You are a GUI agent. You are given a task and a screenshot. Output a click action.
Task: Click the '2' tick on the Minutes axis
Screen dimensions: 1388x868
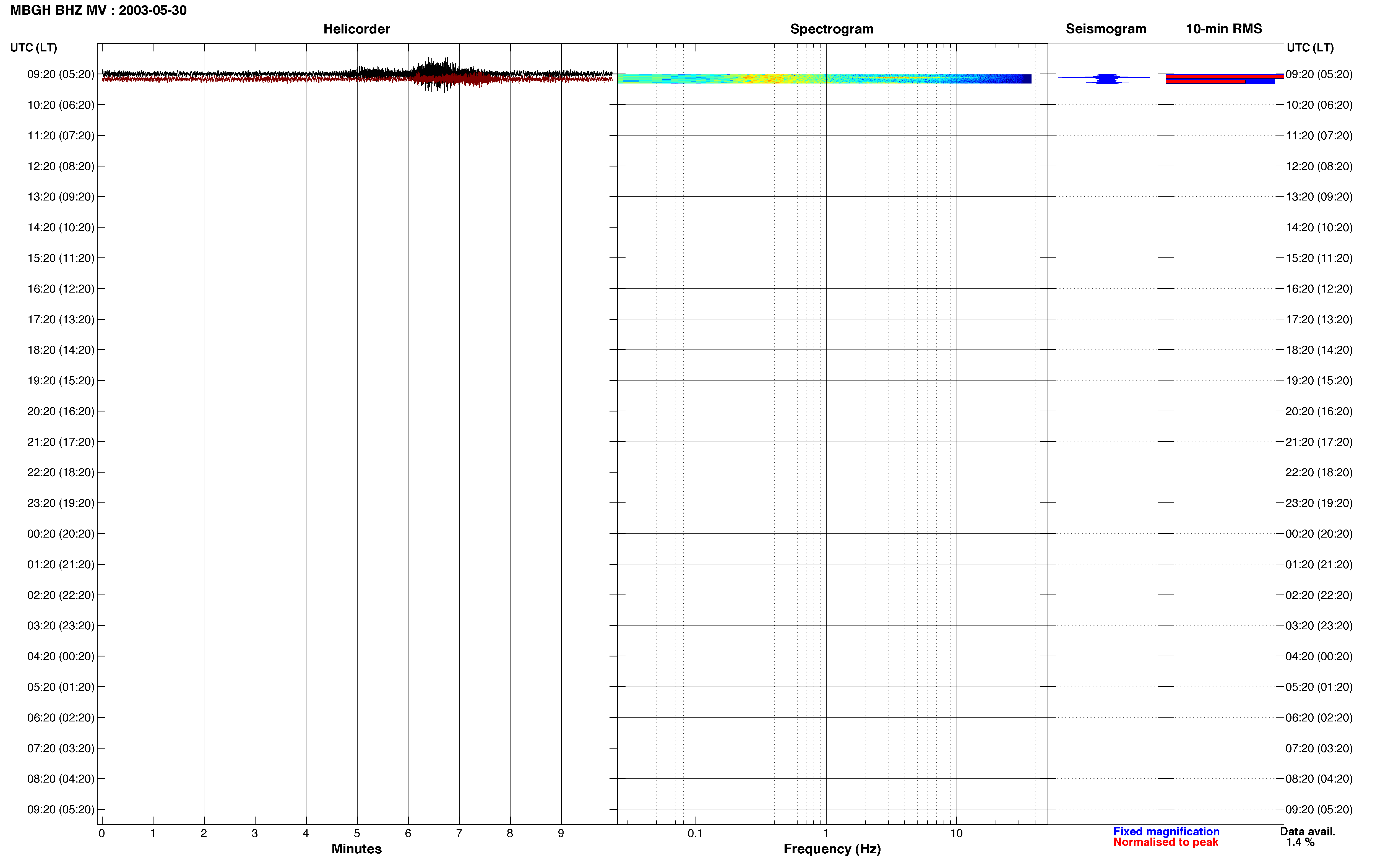(x=204, y=833)
